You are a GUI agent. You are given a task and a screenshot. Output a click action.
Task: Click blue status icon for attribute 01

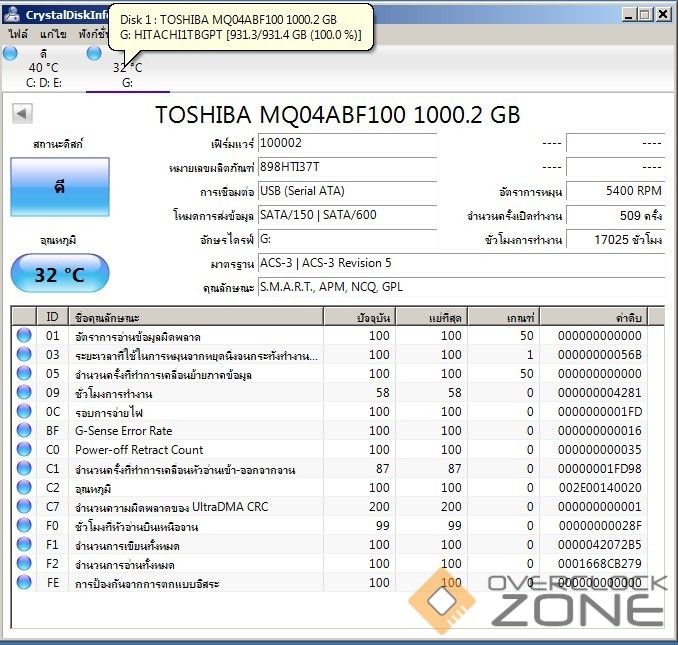(24, 336)
